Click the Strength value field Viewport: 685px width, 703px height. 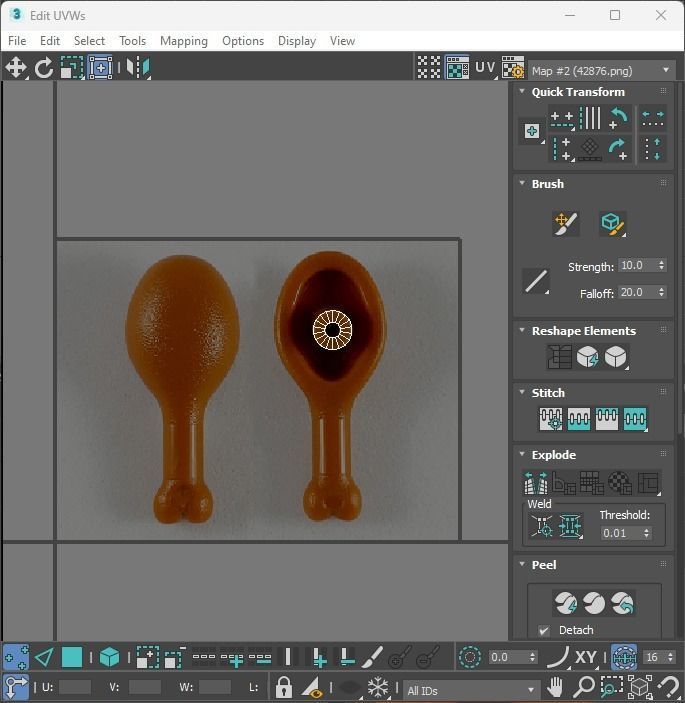click(x=637, y=265)
